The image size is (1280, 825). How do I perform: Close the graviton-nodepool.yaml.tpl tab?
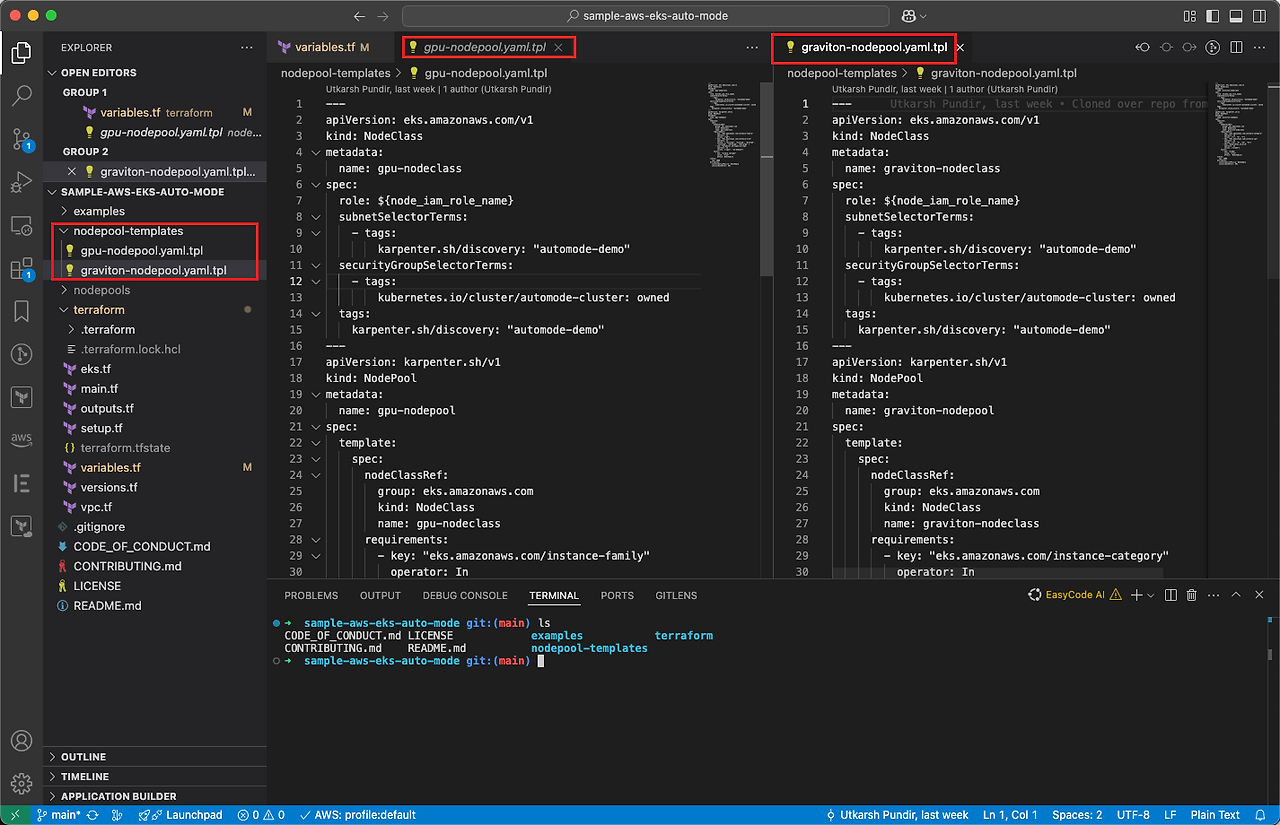point(960,47)
